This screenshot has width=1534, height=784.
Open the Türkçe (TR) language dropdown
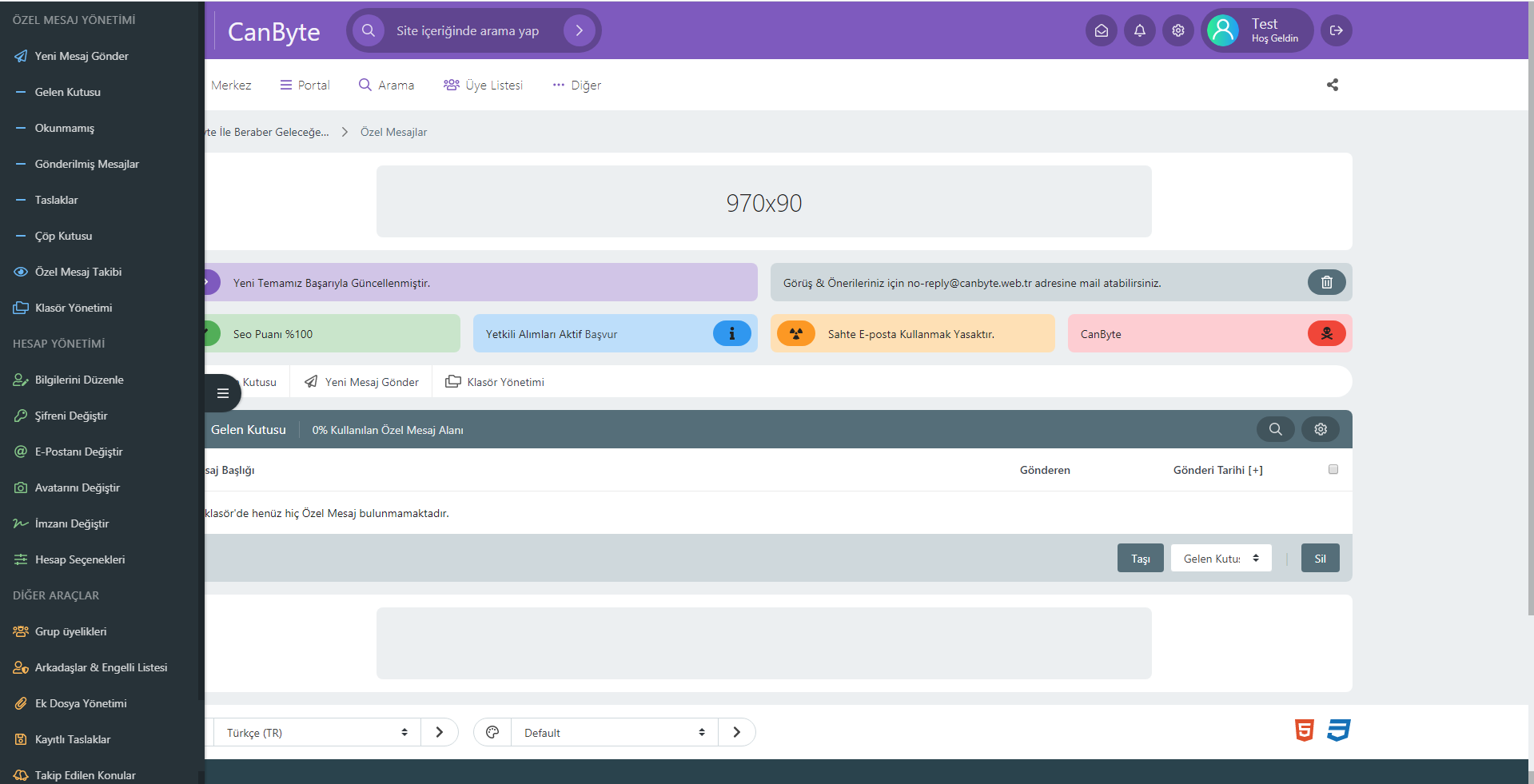[x=317, y=732]
